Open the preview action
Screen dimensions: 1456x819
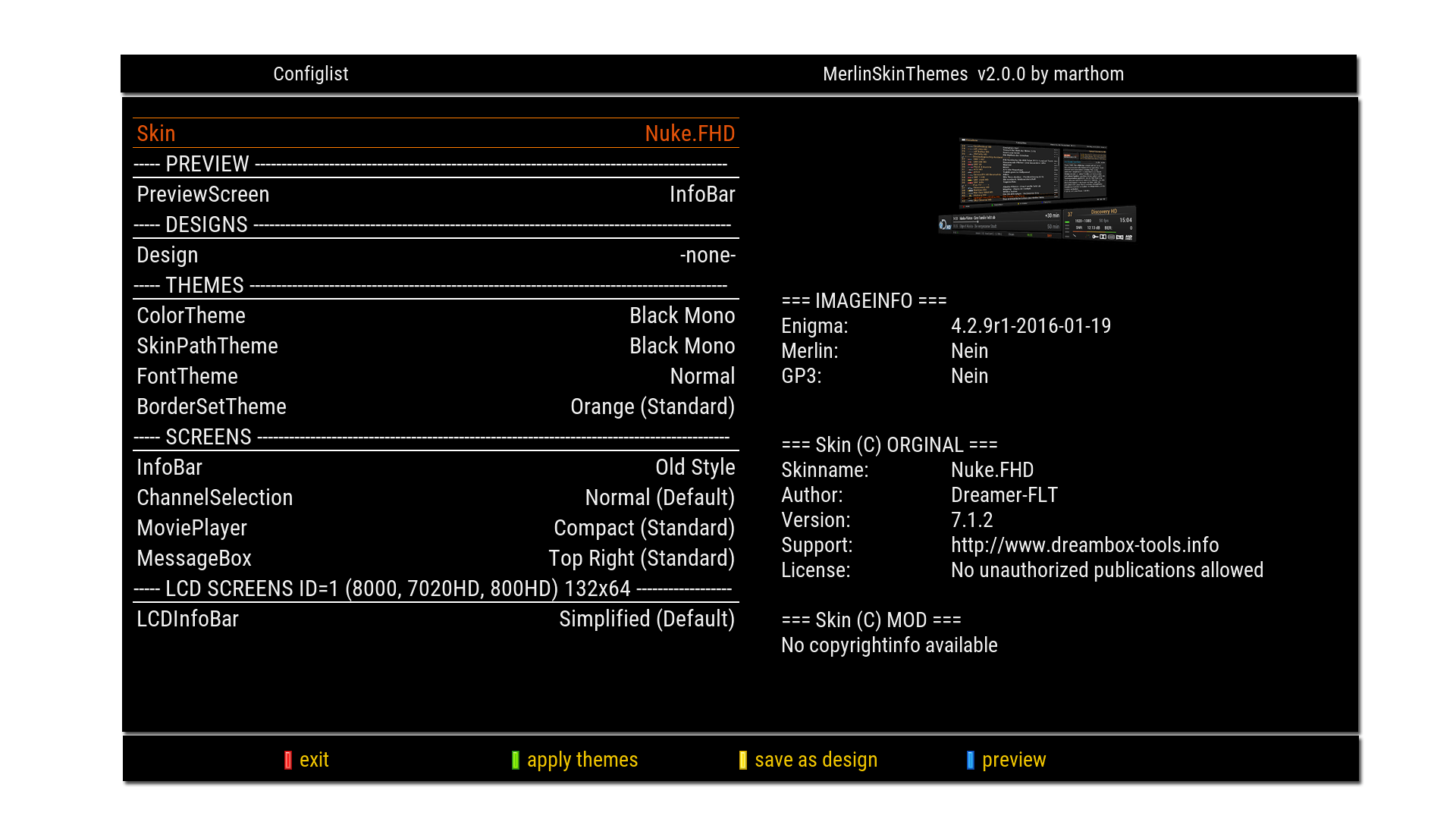tap(1014, 761)
